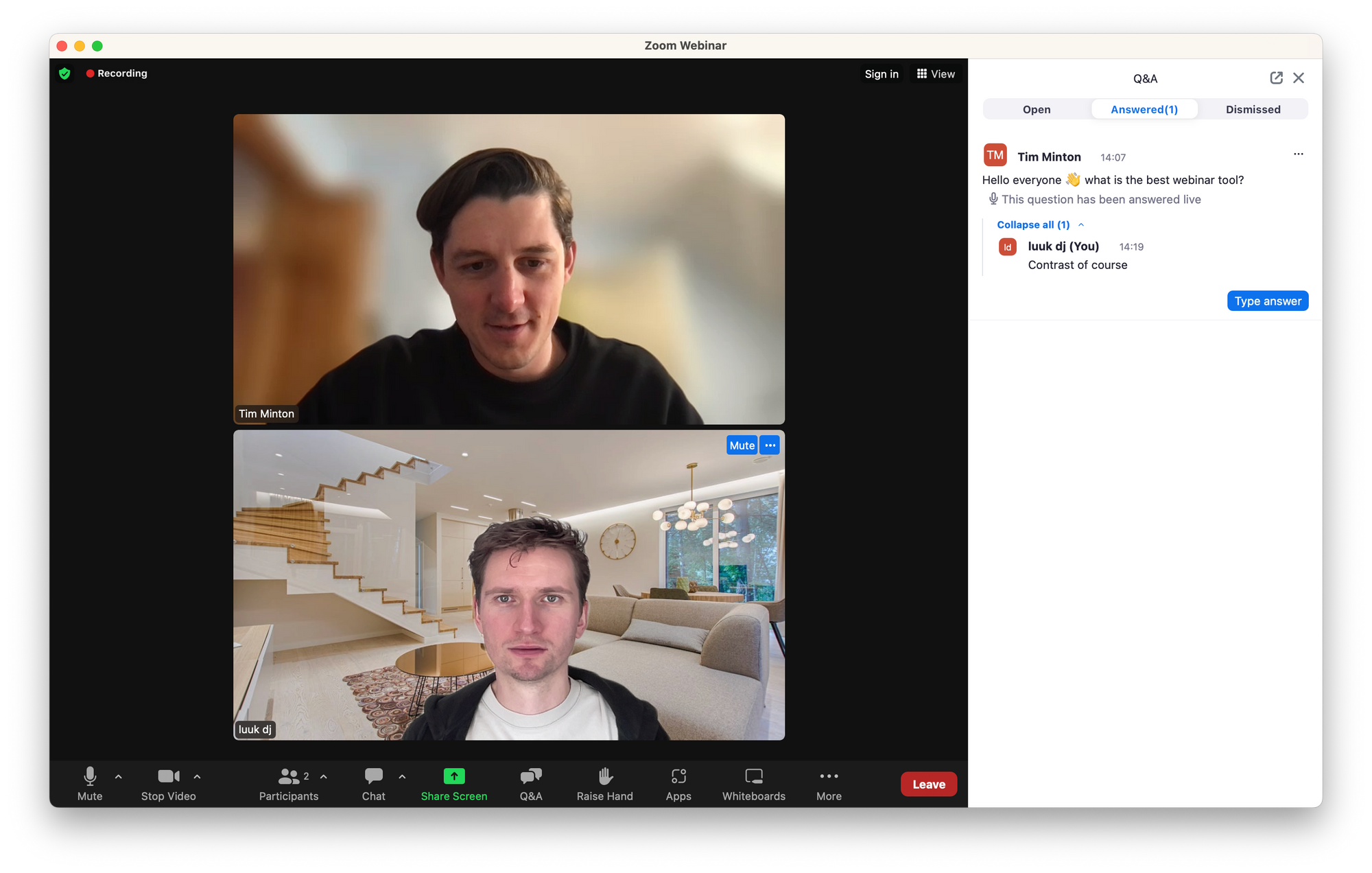Select the Answered(1) tab
Viewport: 1372px width, 873px height.
(1144, 109)
